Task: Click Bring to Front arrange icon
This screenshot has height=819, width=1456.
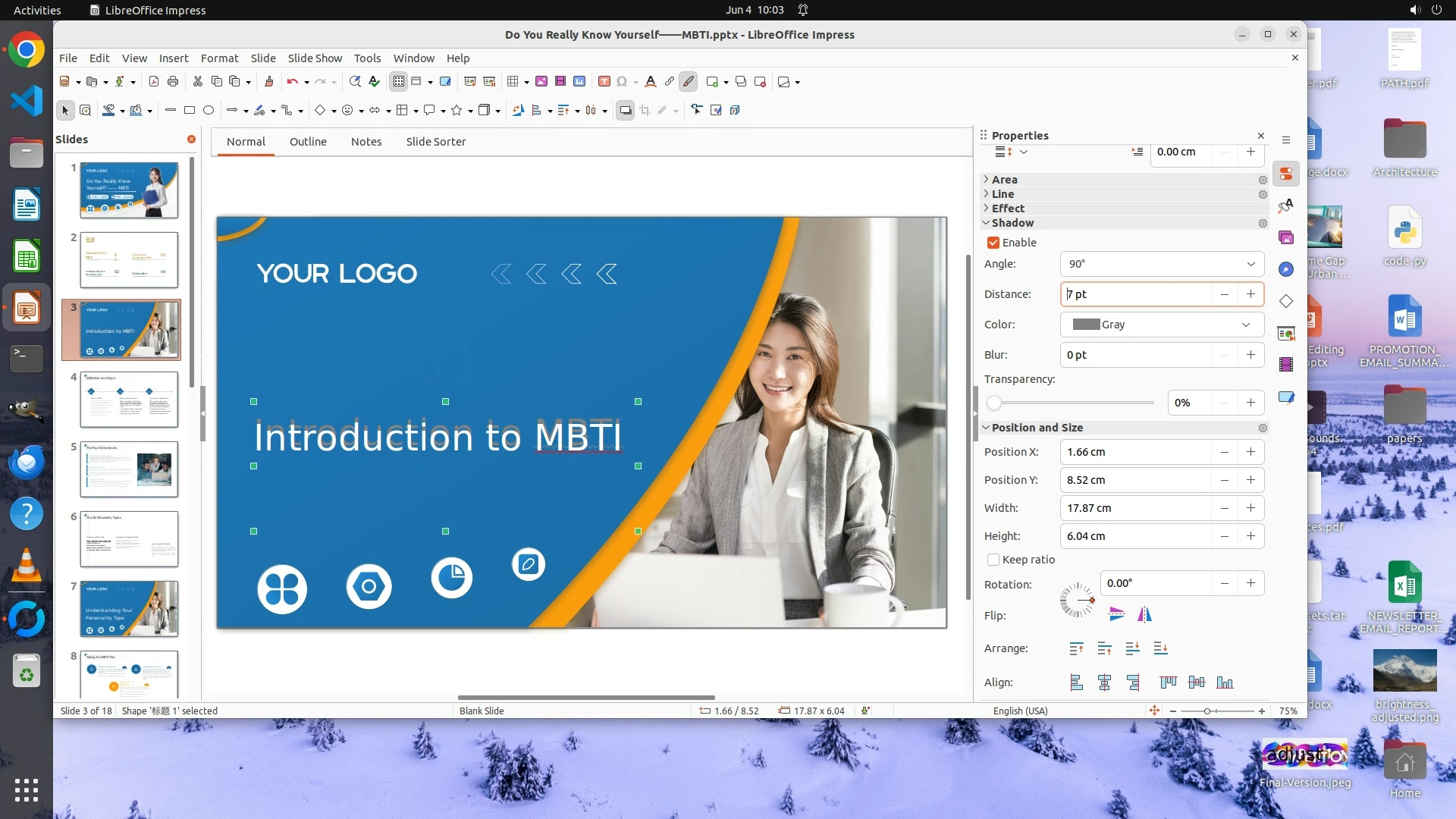Action: (1076, 648)
